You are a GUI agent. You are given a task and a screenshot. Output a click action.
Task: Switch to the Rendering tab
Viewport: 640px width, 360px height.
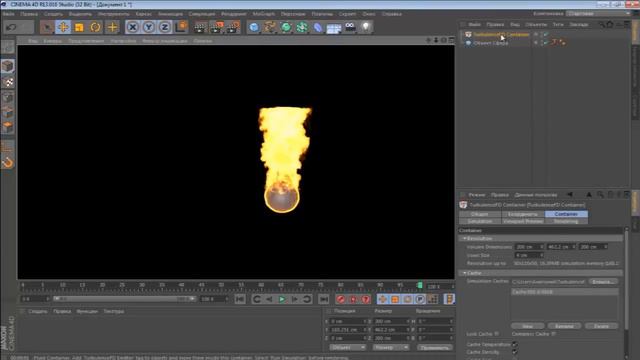click(x=566, y=221)
